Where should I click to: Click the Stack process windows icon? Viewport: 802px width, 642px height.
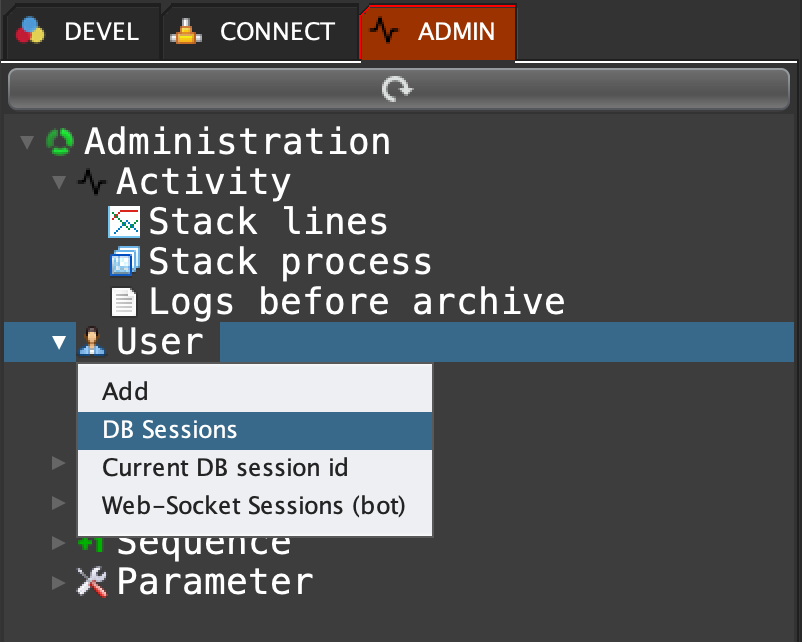(x=124, y=262)
